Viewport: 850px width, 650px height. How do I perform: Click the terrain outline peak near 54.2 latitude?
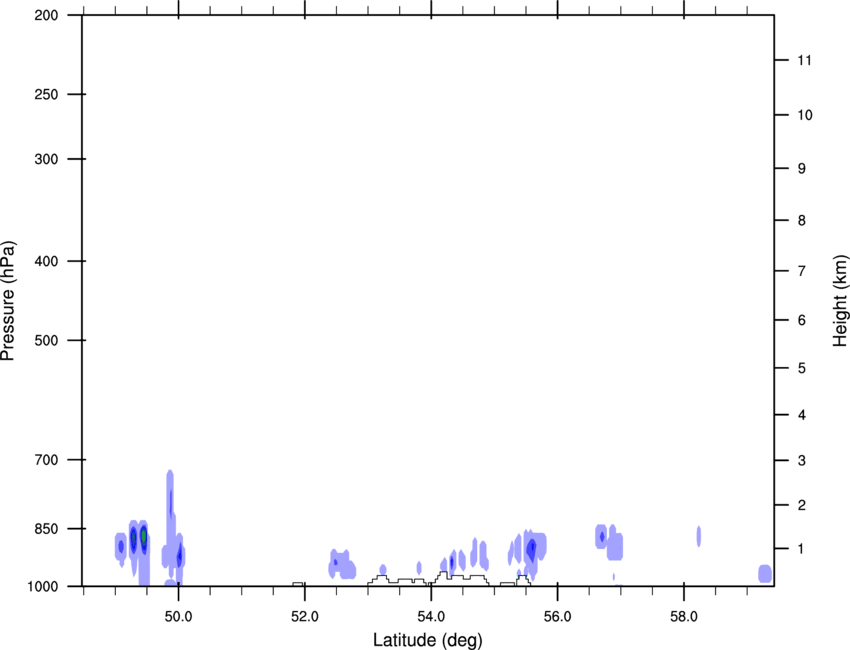click(443, 574)
